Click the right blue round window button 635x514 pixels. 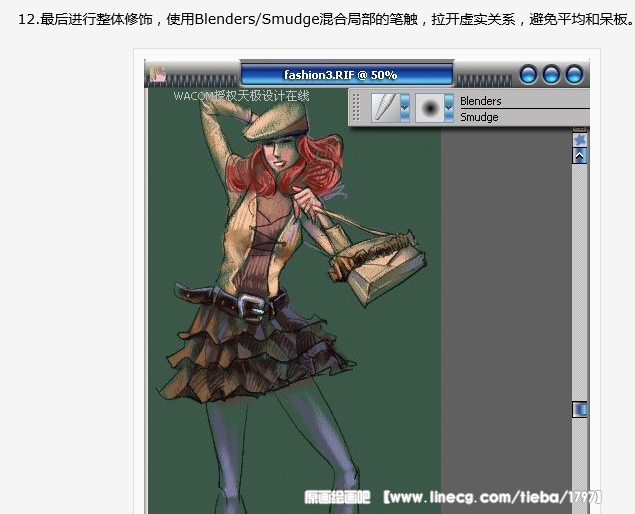pyautogui.click(x=574, y=75)
